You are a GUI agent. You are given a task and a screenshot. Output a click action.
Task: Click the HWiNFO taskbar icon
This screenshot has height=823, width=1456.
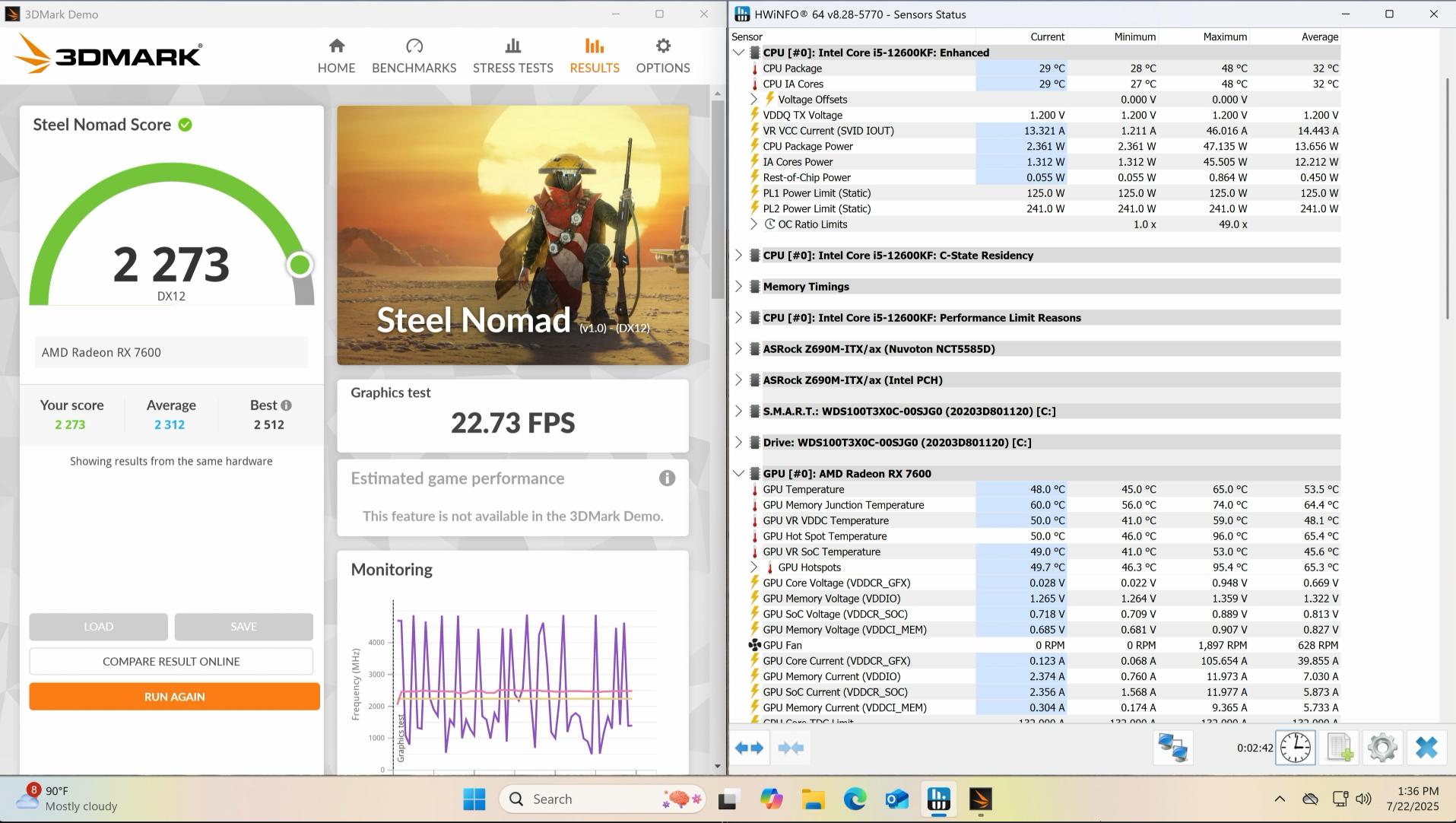pyautogui.click(x=939, y=799)
